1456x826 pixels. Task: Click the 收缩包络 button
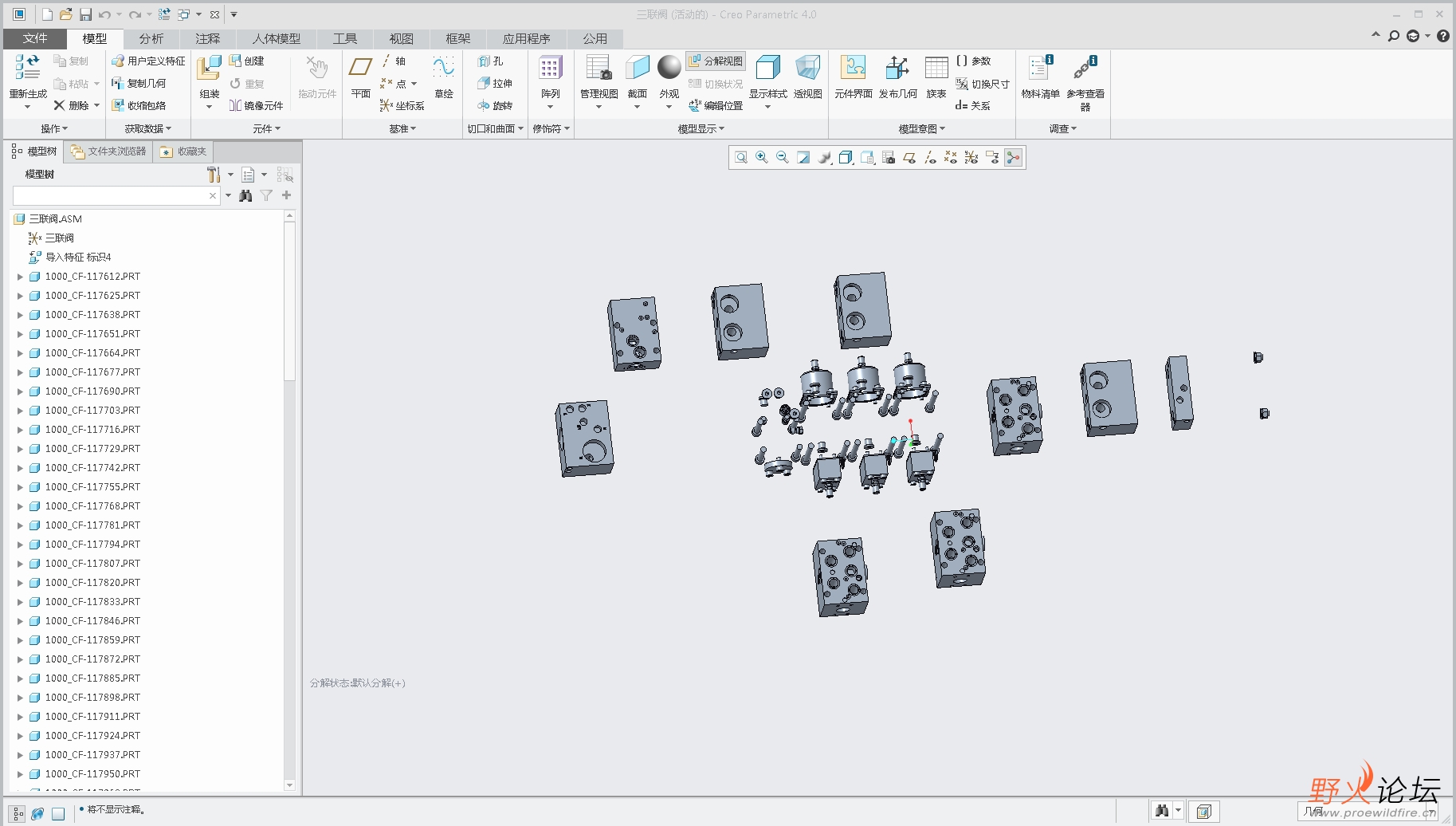(139, 105)
